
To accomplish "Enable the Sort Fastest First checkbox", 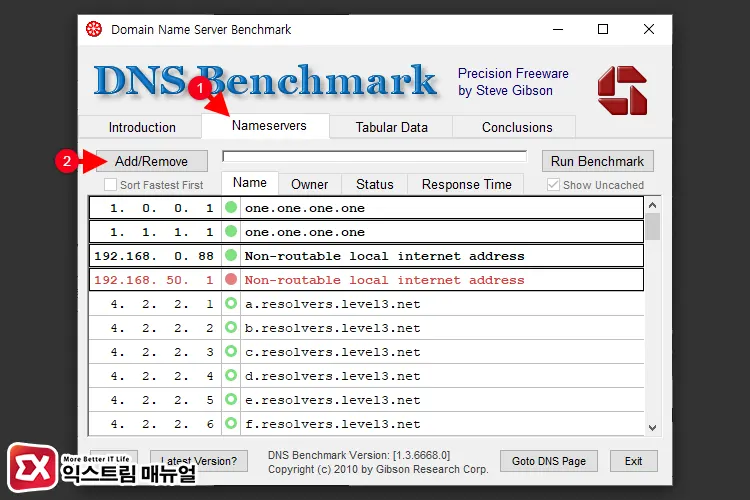I will coord(111,185).
